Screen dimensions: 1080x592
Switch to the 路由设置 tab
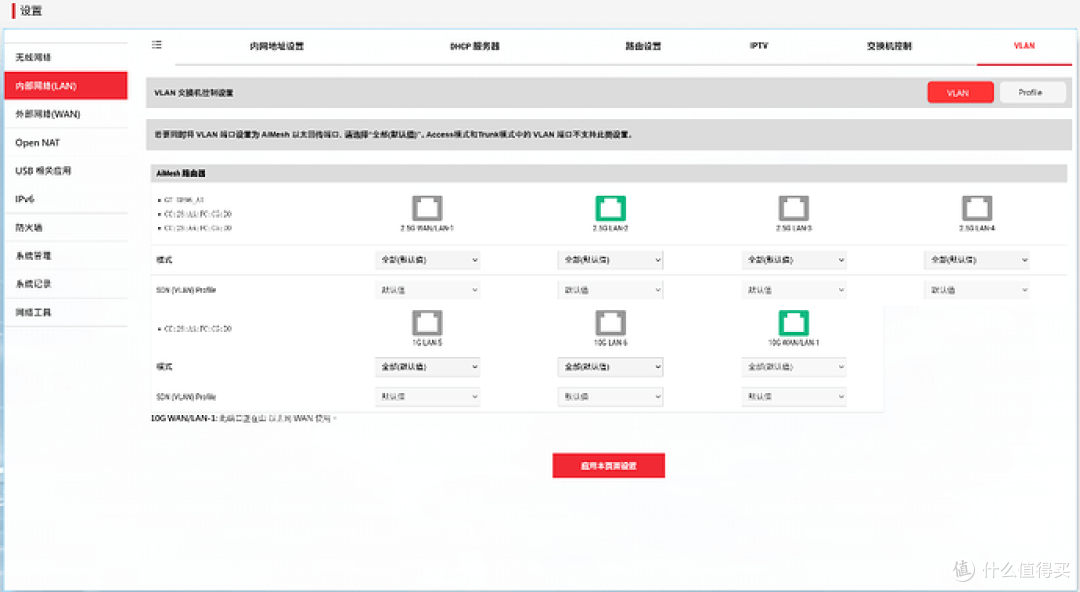[x=643, y=46]
